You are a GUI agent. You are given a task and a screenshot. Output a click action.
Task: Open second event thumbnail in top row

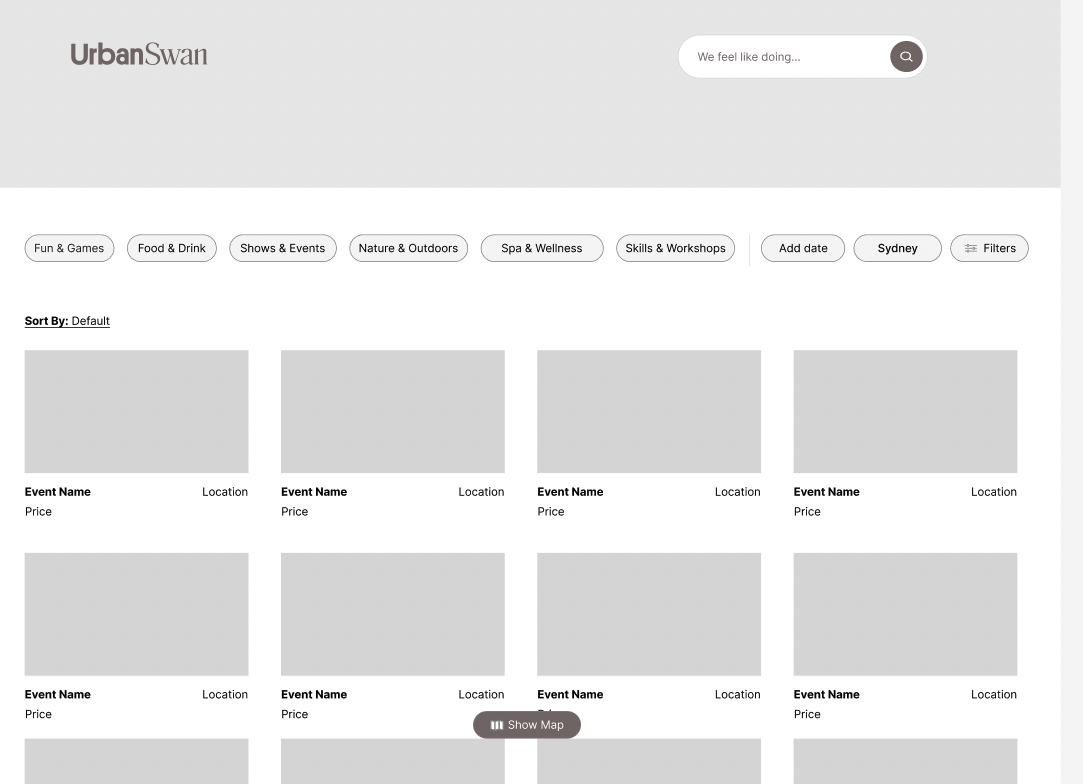click(x=393, y=412)
